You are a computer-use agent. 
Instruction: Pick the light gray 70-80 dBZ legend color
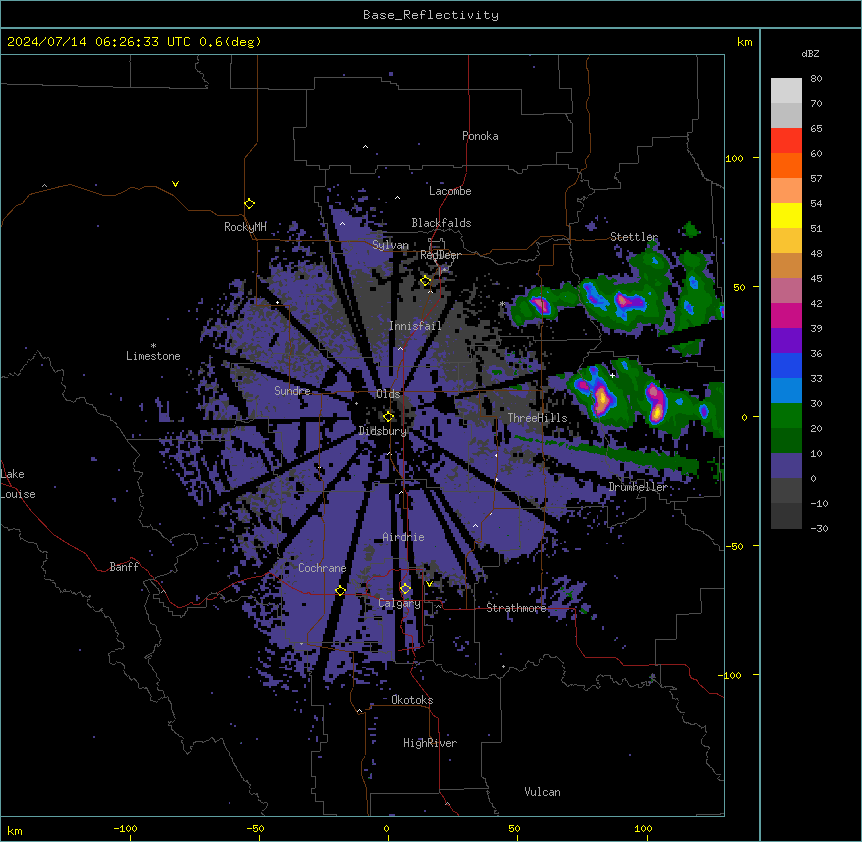coord(786,91)
